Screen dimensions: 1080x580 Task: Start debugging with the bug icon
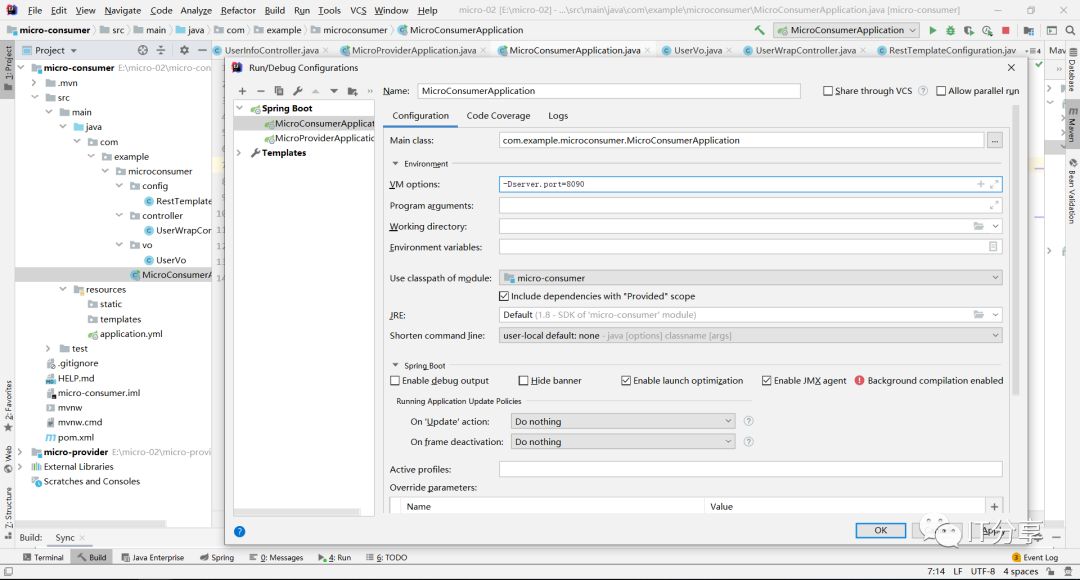951,30
